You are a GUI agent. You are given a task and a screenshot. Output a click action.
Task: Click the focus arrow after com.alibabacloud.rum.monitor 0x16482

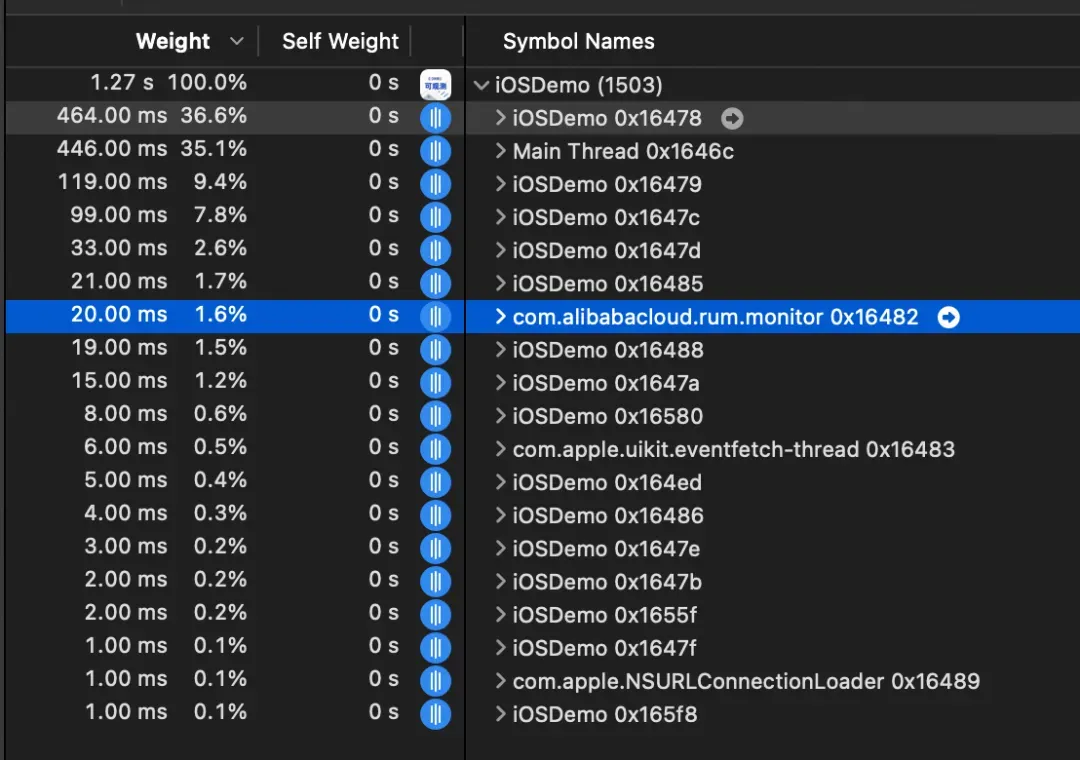[948, 317]
